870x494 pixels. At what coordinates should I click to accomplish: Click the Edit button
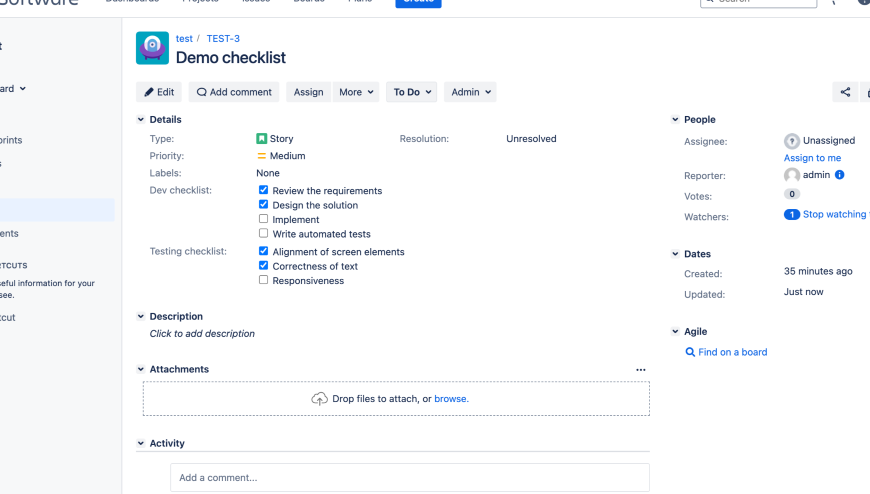pyautogui.click(x=159, y=92)
